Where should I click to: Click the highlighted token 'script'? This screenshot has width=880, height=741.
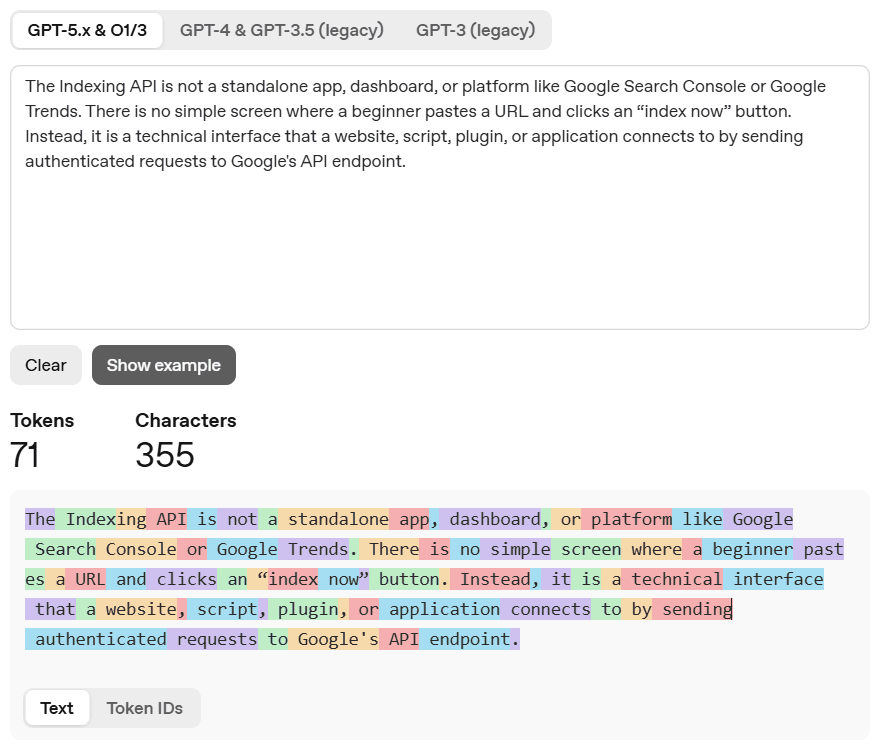tap(222, 609)
